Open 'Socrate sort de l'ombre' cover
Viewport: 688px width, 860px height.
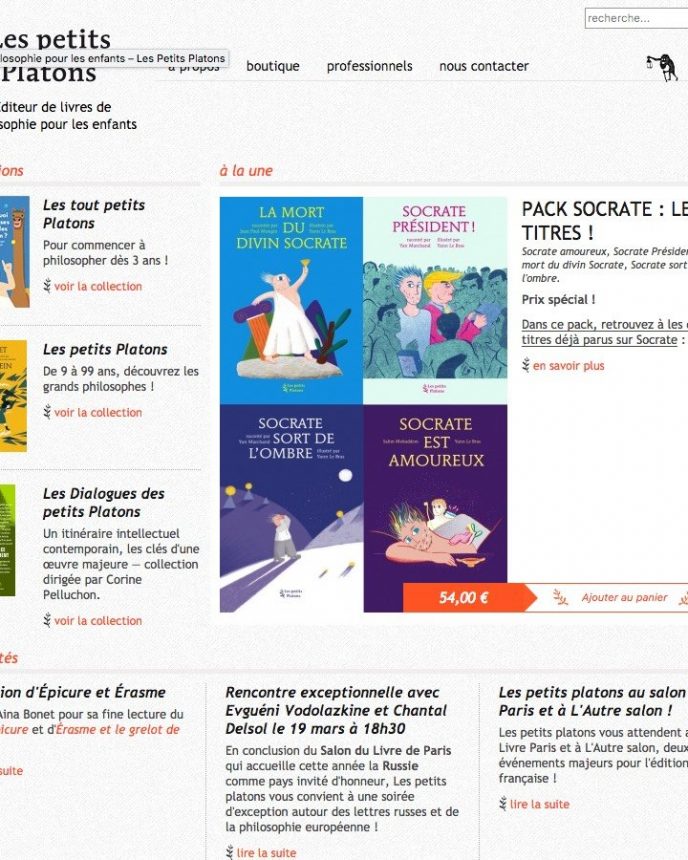click(291, 508)
